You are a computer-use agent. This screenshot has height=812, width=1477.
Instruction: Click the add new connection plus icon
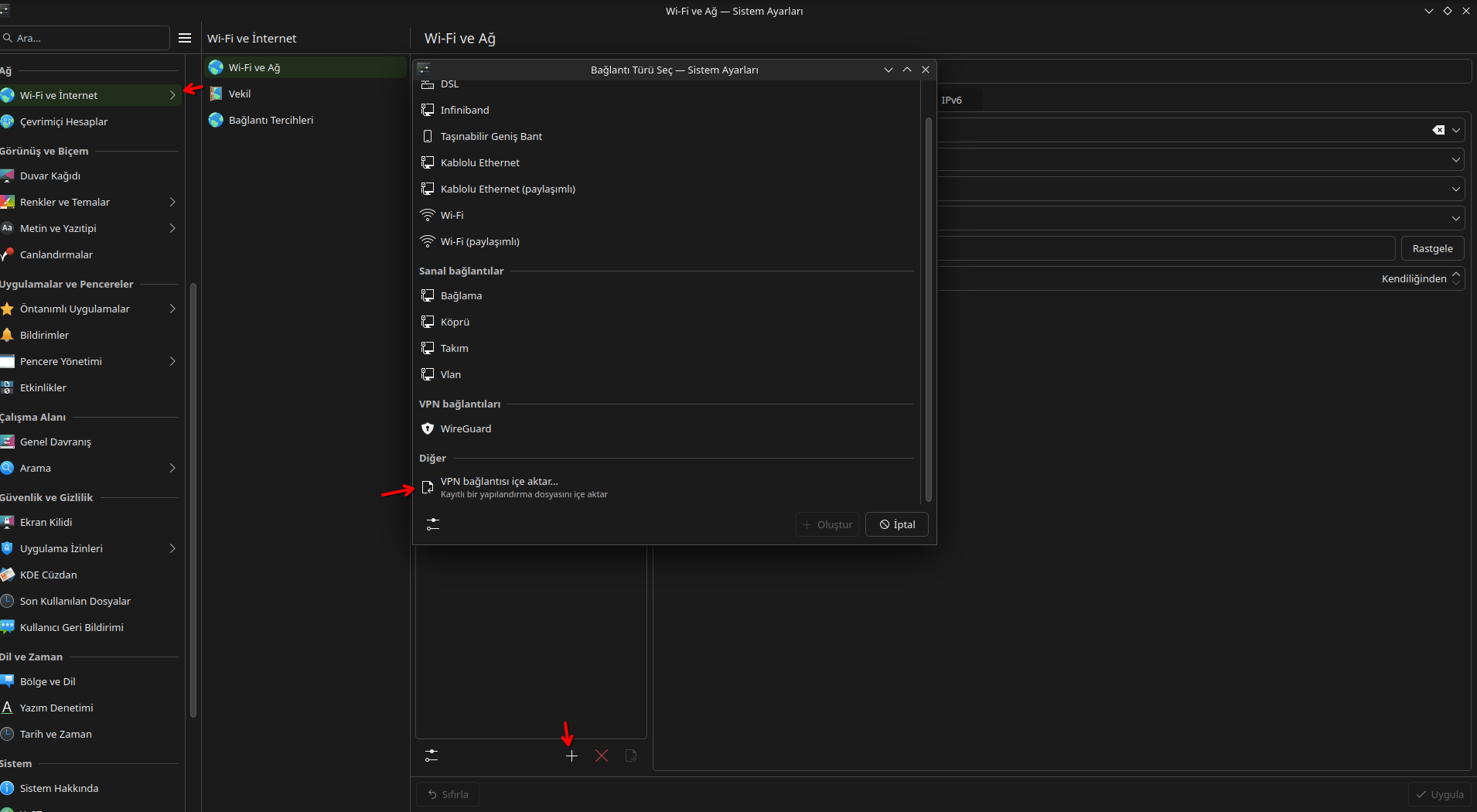[571, 756]
